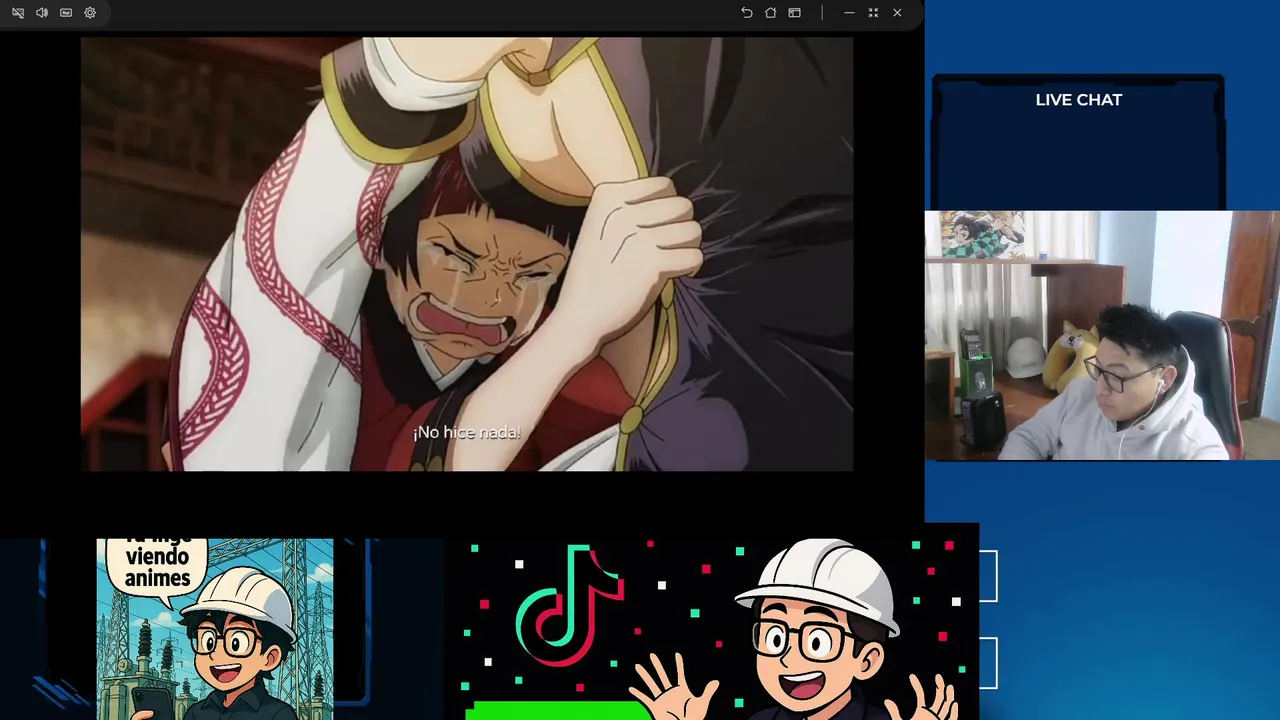Click the 'viendo animes' cartoon image
1280x720 pixels.
(215, 629)
